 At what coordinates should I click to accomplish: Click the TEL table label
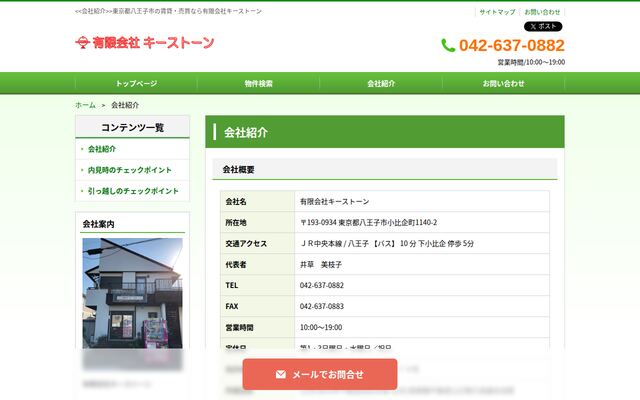coord(231,285)
